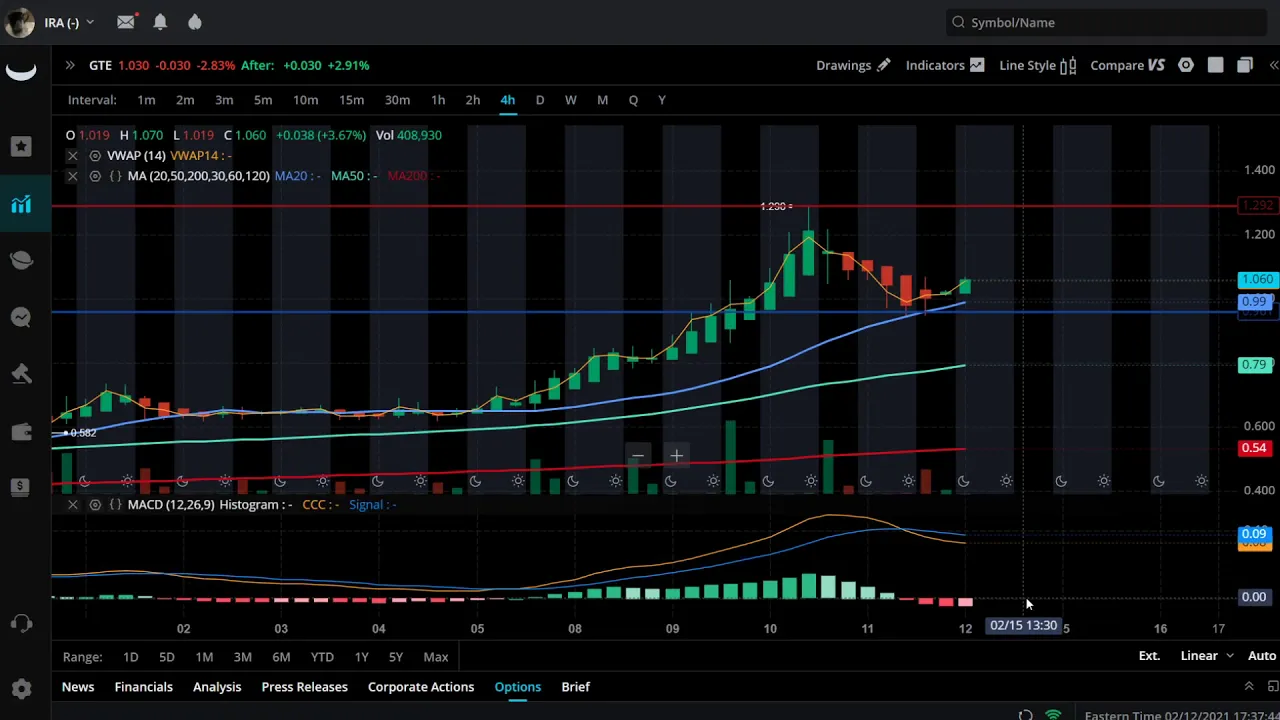This screenshot has width=1280, height=720.
Task: Switch to the Brief tab
Action: coord(575,687)
